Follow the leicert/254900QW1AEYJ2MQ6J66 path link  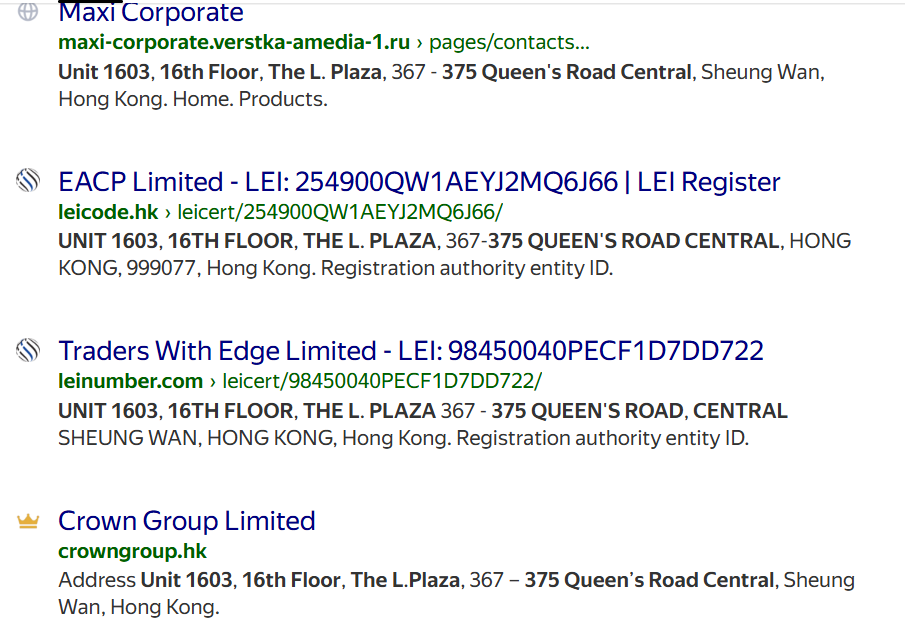coord(340,212)
